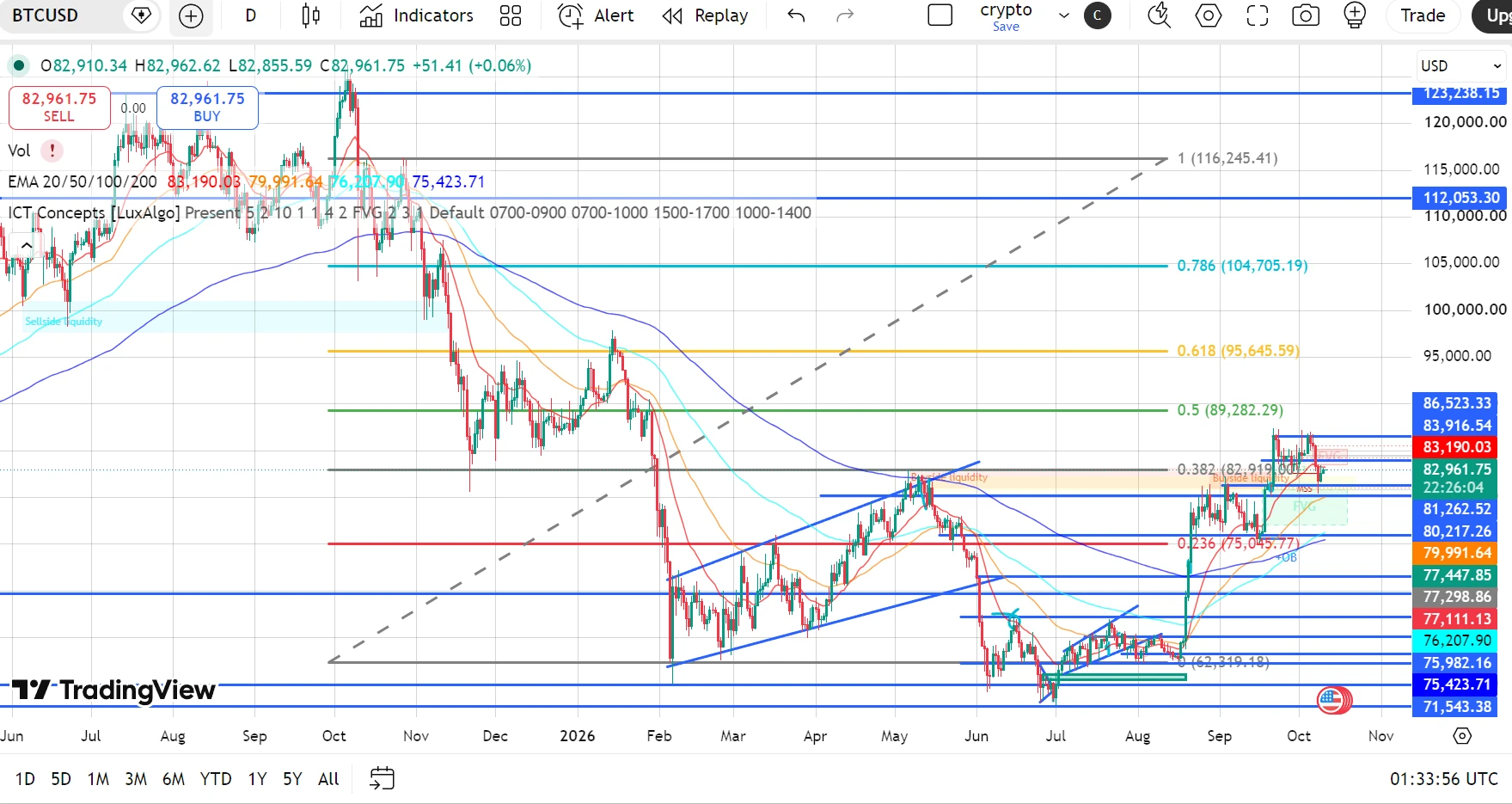
Task: Select the 6M date range
Action: [x=174, y=779]
